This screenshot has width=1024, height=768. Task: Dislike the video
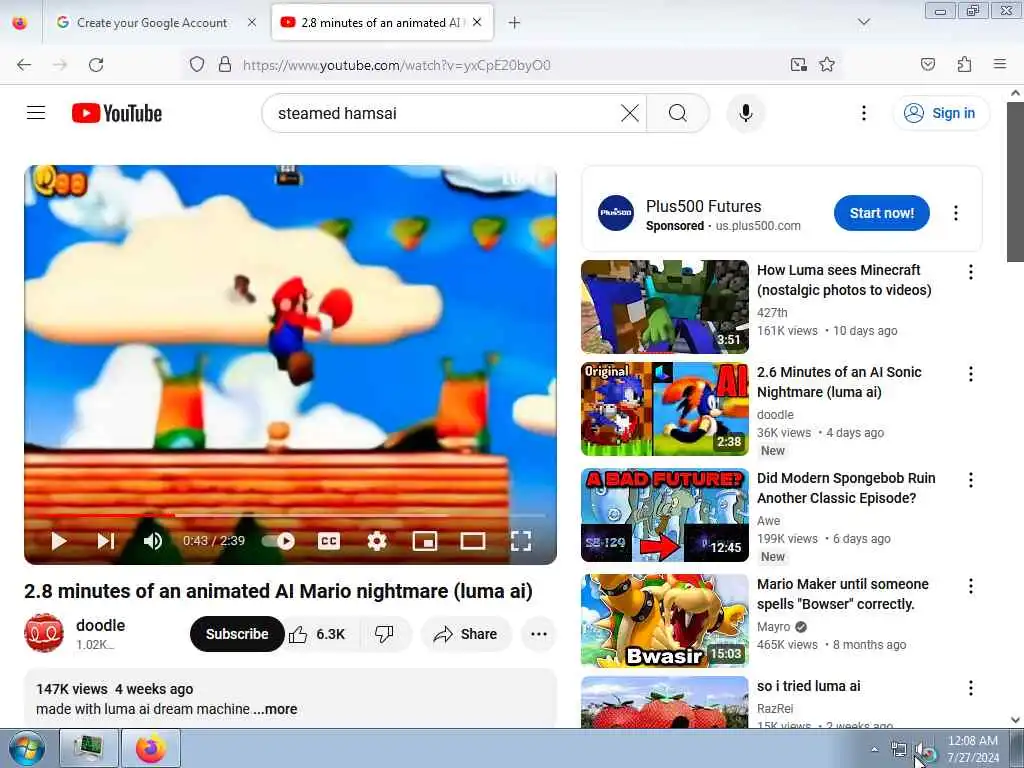[384, 634]
